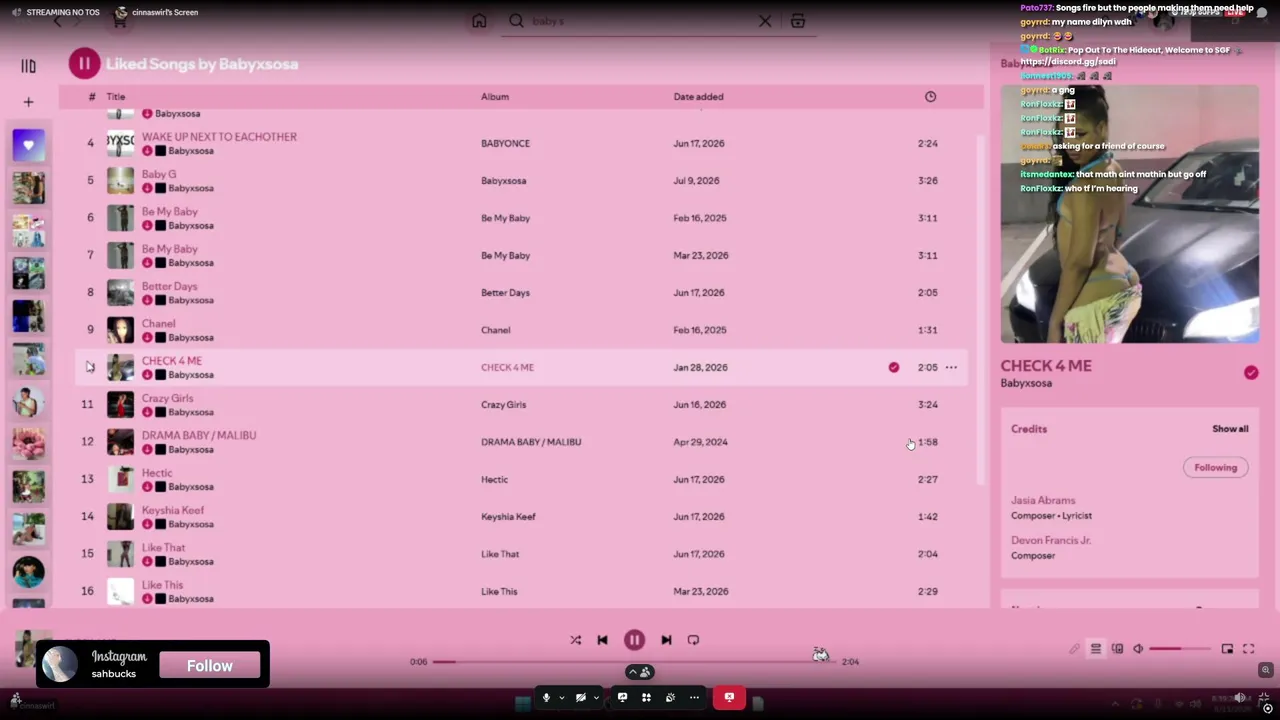Click the duration clock column header

pyautogui.click(x=930, y=97)
